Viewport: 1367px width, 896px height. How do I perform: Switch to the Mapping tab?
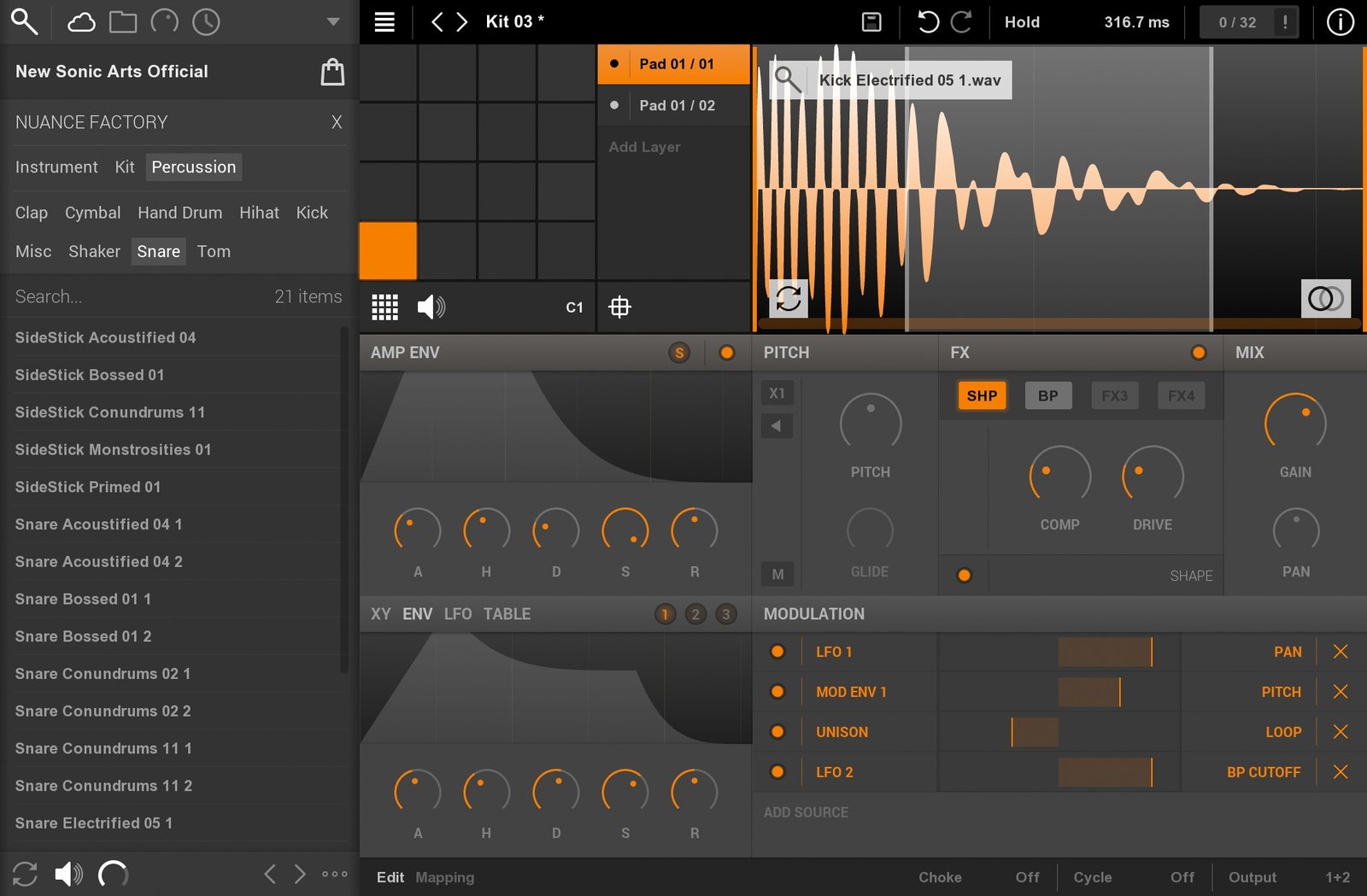point(444,877)
